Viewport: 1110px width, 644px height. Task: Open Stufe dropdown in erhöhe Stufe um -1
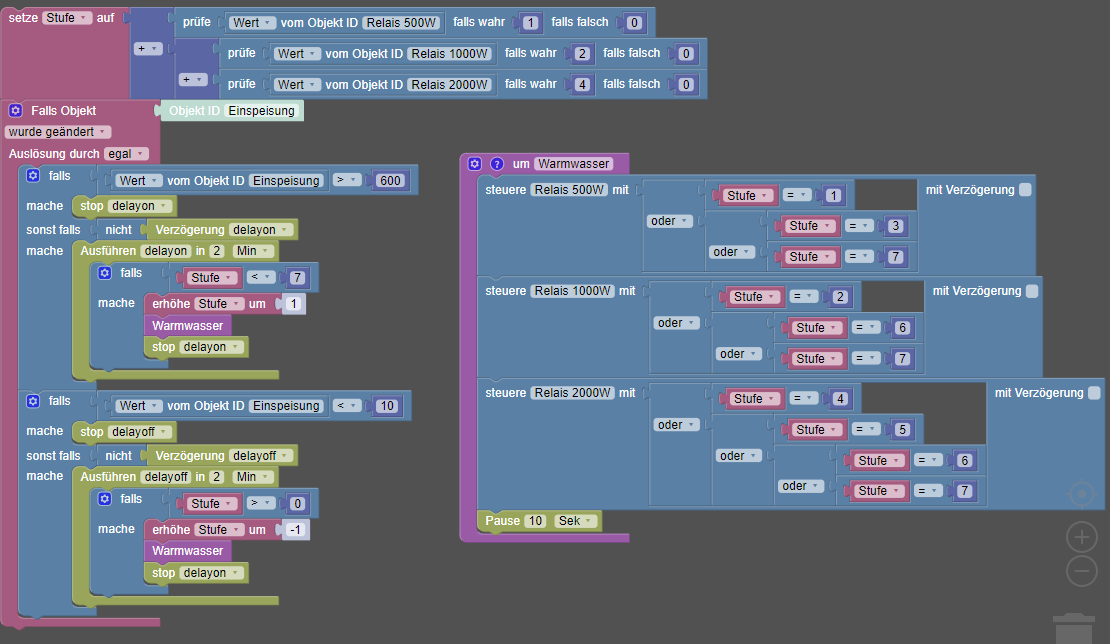218,529
